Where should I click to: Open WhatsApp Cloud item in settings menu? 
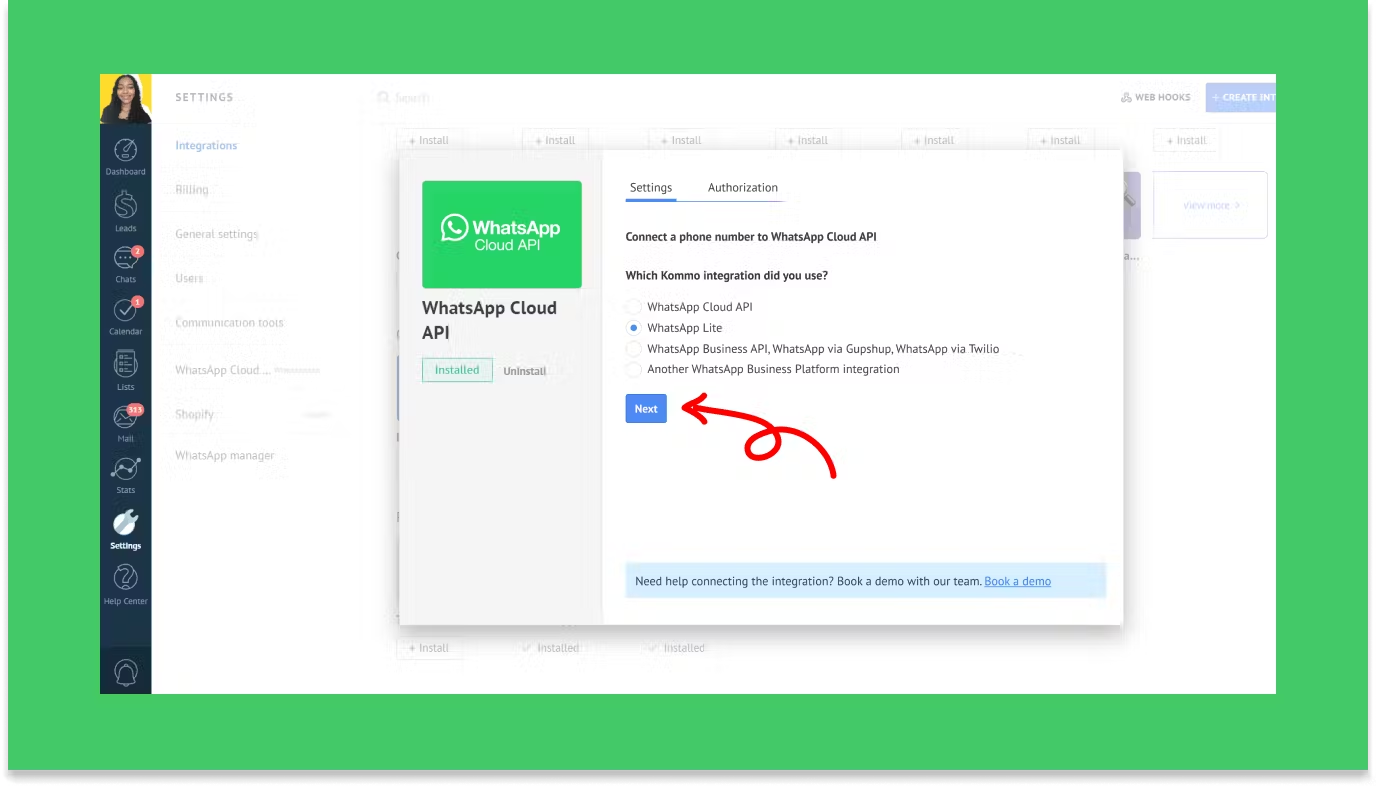[223, 370]
